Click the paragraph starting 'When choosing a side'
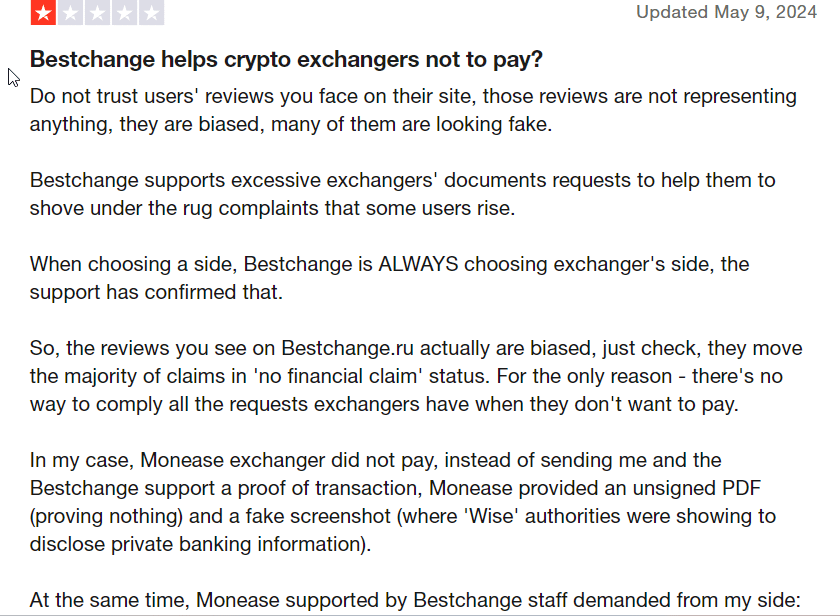Viewport: 840px width, 616px height. point(389,278)
